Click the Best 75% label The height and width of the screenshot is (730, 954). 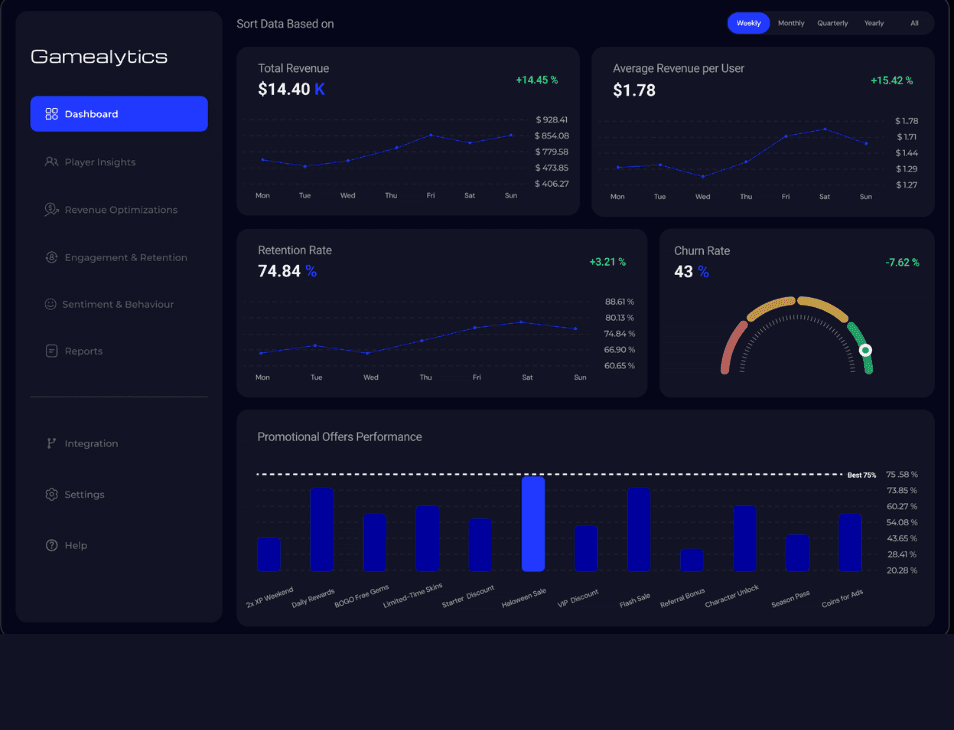click(862, 475)
